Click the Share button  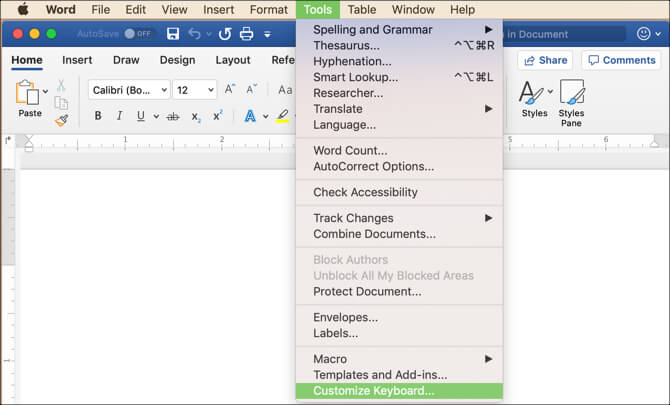(545, 60)
